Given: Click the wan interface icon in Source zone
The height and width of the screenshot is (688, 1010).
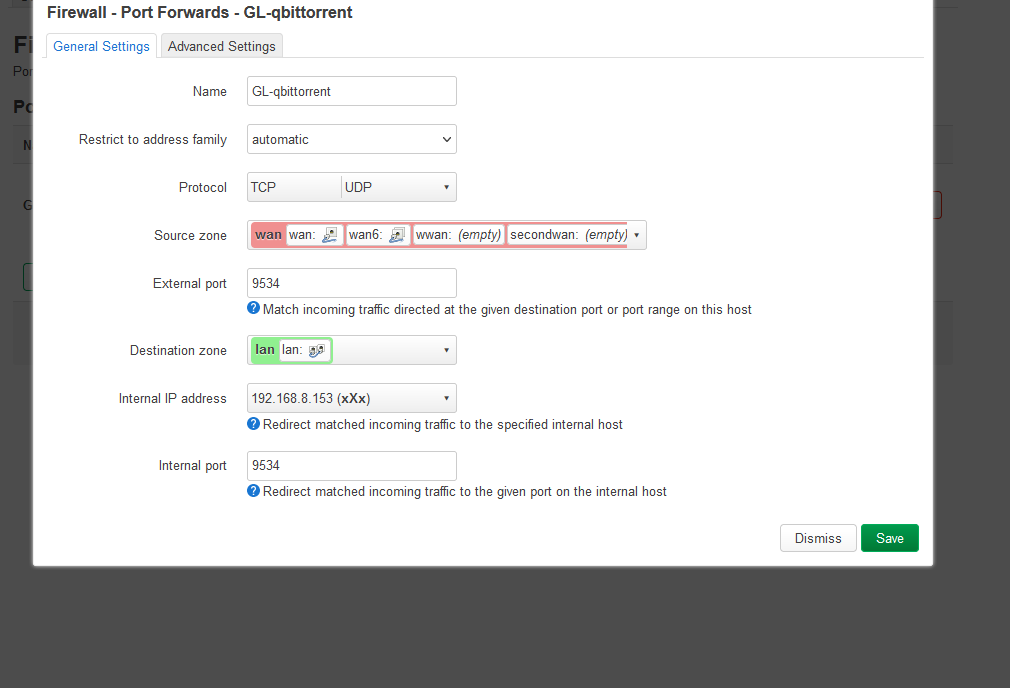Looking at the screenshot, I should pos(330,235).
